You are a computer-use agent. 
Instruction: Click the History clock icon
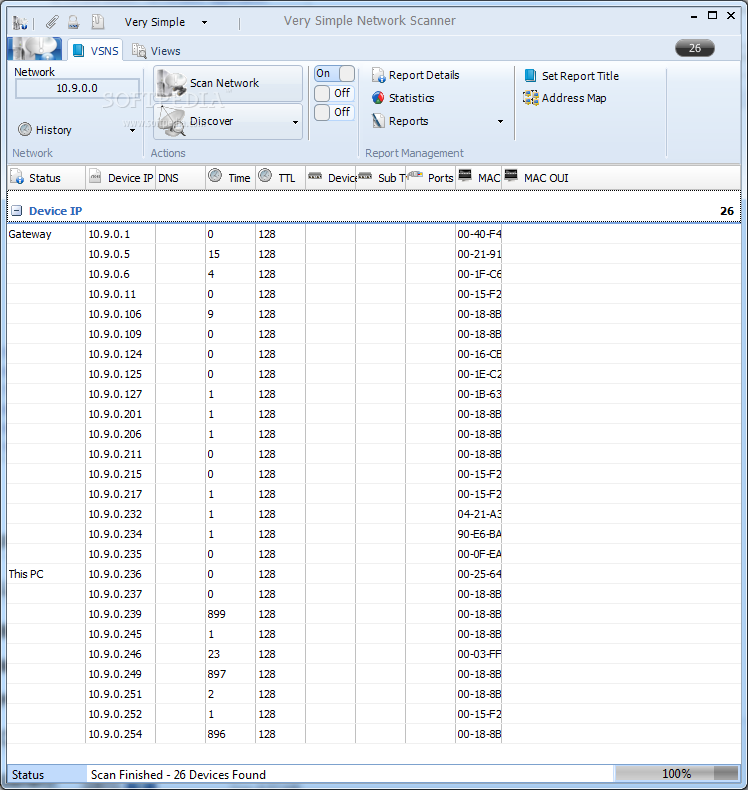(25, 129)
